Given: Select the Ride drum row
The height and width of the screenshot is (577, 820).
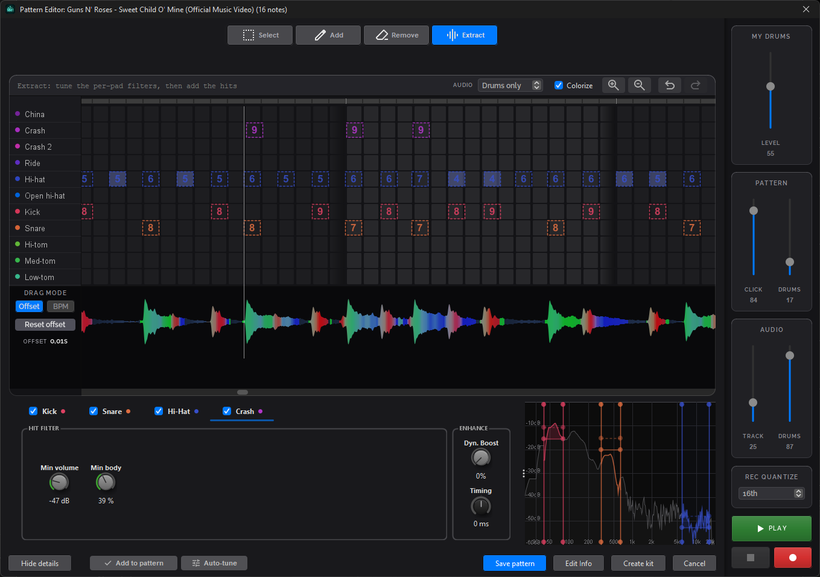Looking at the screenshot, I should coord(45,163).
